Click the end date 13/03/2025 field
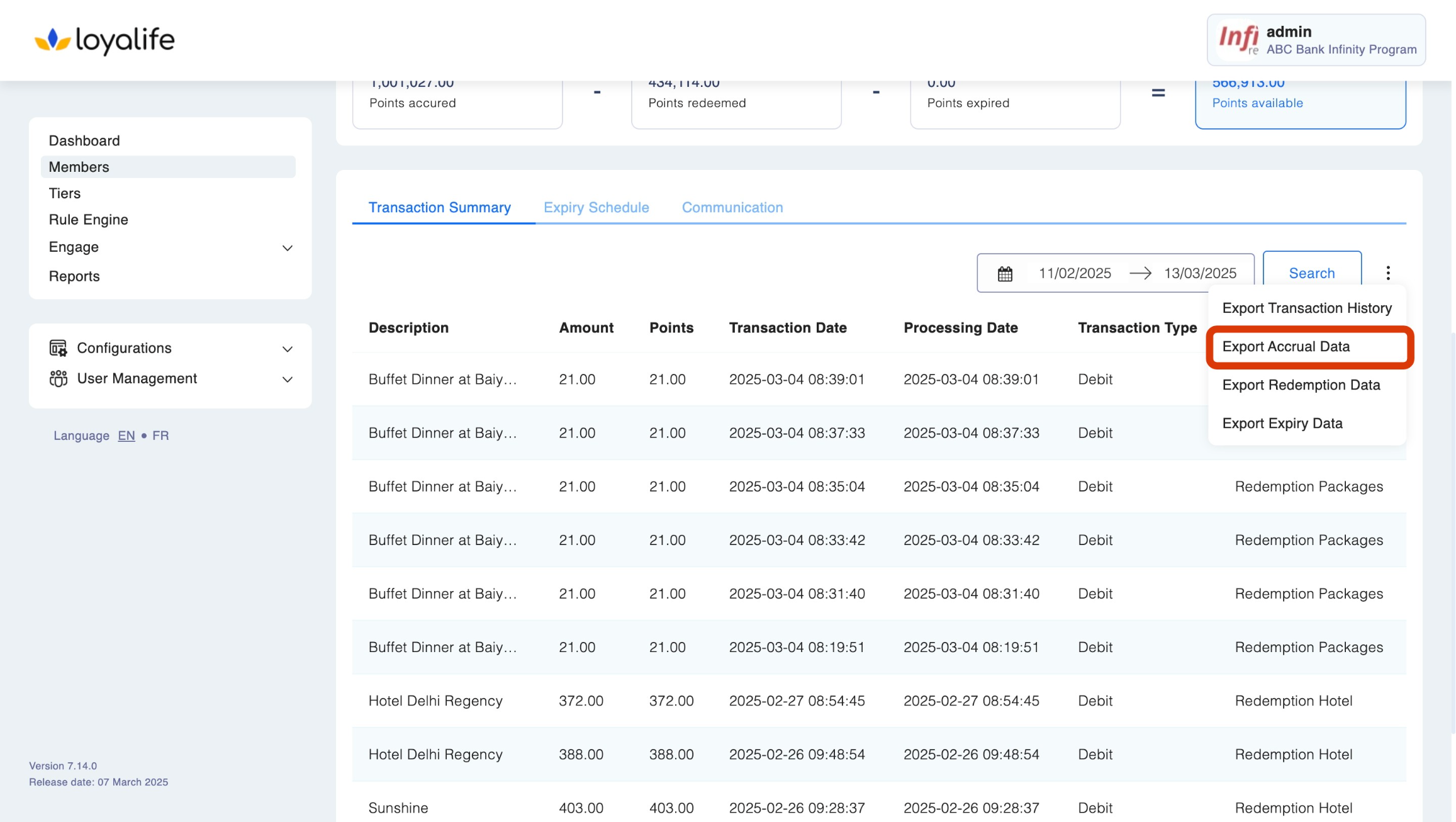Image resolution: width=1456 pixels, height=822 pixels. [x=1200, y=273]
